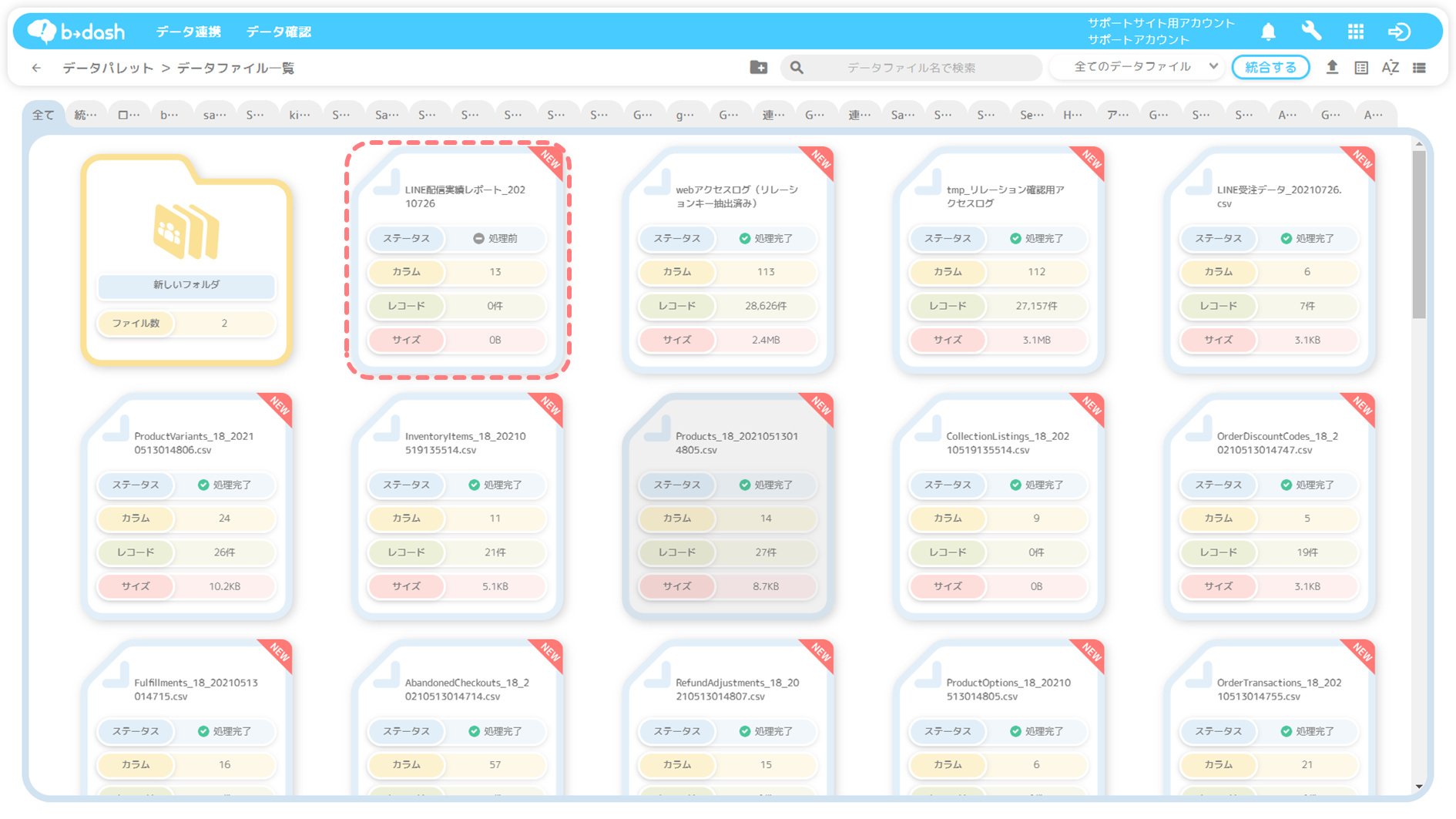Open tmp_リレーション確認用アクセスログ card

pos(999,260)
